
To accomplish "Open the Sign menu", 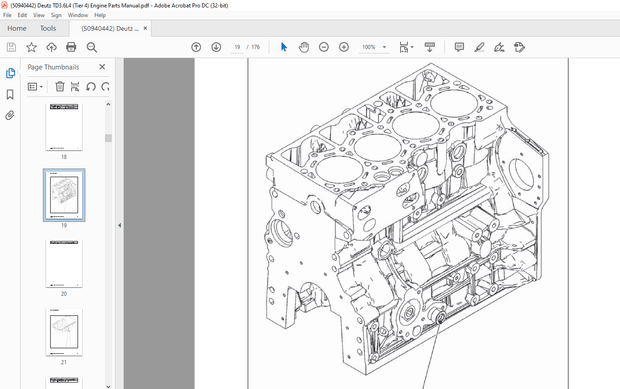I will tap(56, 15).
